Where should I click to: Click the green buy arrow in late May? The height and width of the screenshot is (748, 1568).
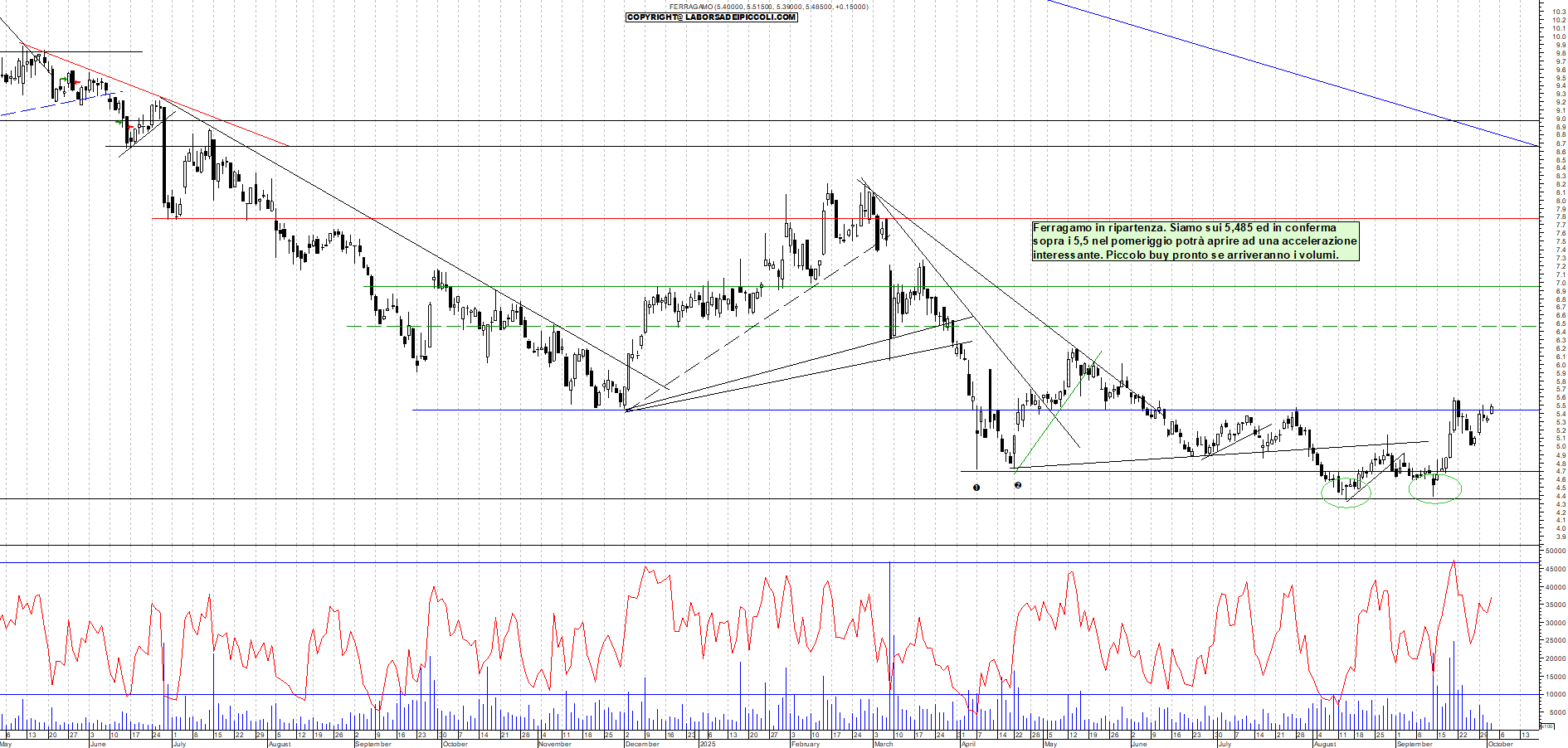coord(63,80)
